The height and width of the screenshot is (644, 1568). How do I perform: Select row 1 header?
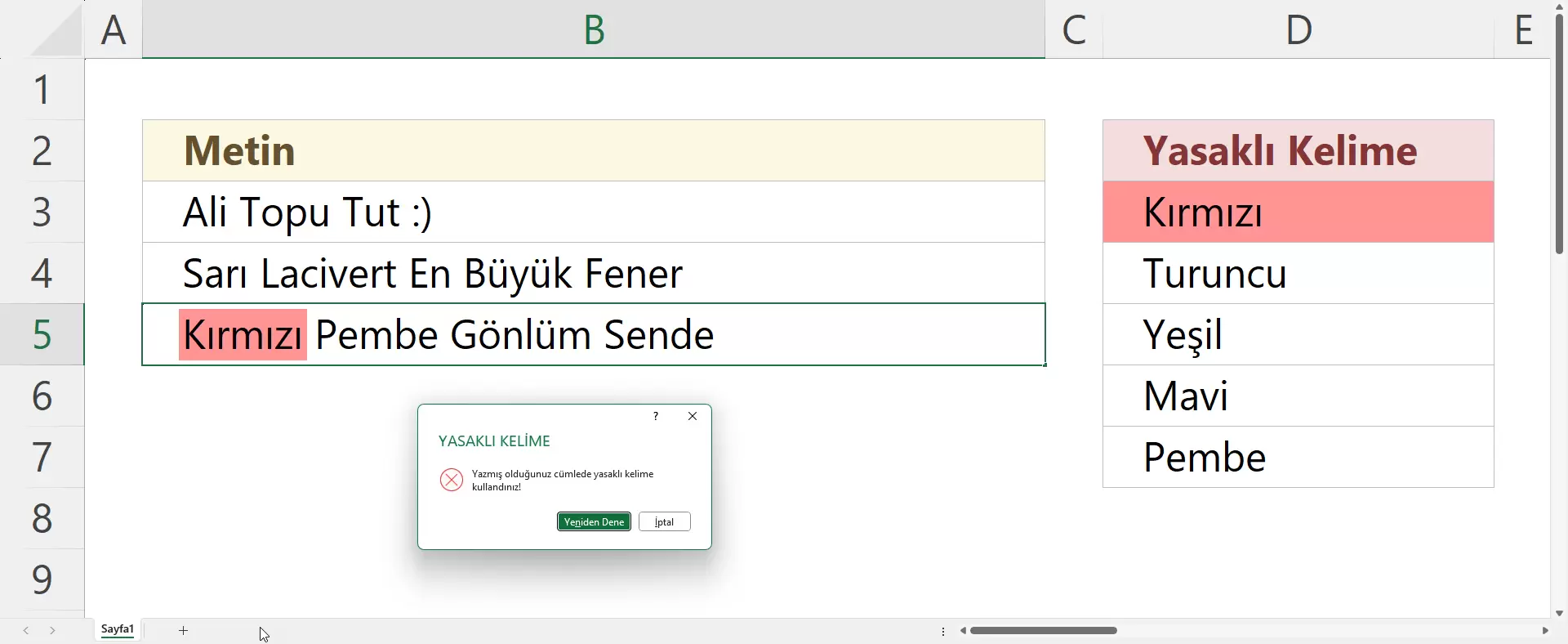point(42,89)
